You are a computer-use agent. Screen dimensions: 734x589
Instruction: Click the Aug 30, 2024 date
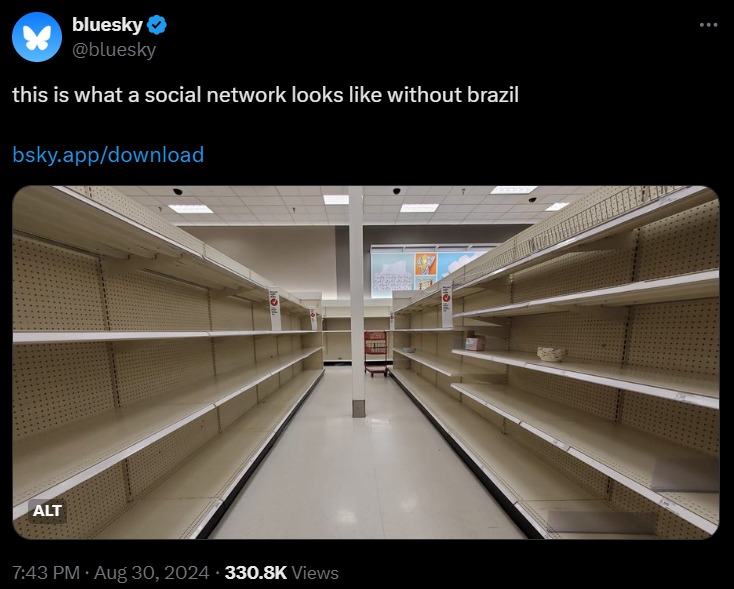(151, 573)
